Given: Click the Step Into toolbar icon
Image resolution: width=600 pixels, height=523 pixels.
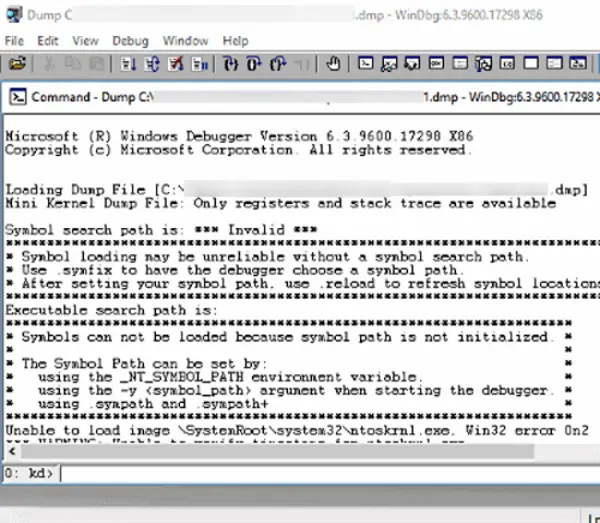Looking at the screenshot, I should coord(231,64).
